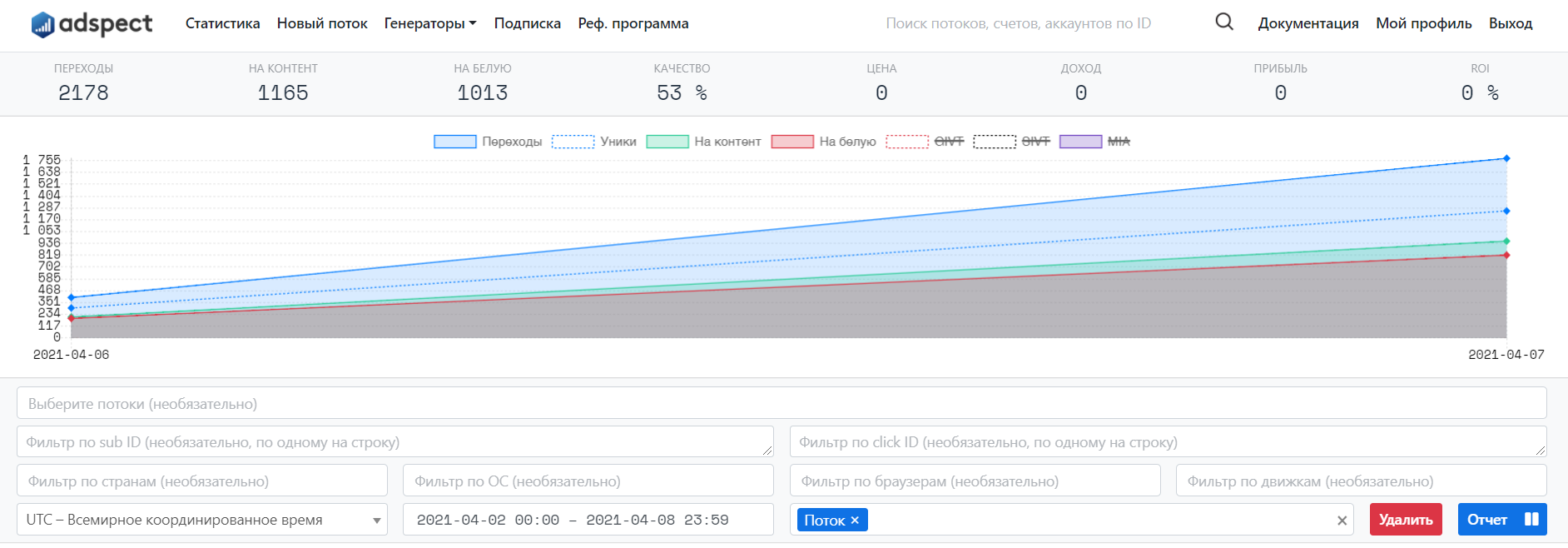Click the ЦЕНА stat label

click(881, 68)
